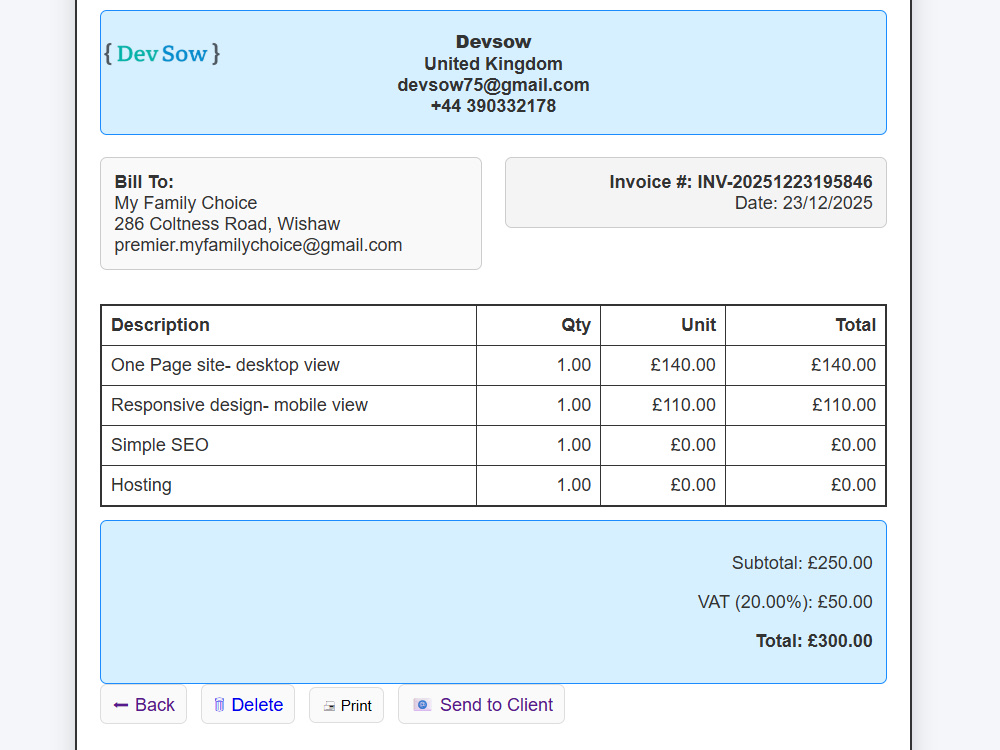Click the date 23/12/2025

pos(827,203)
